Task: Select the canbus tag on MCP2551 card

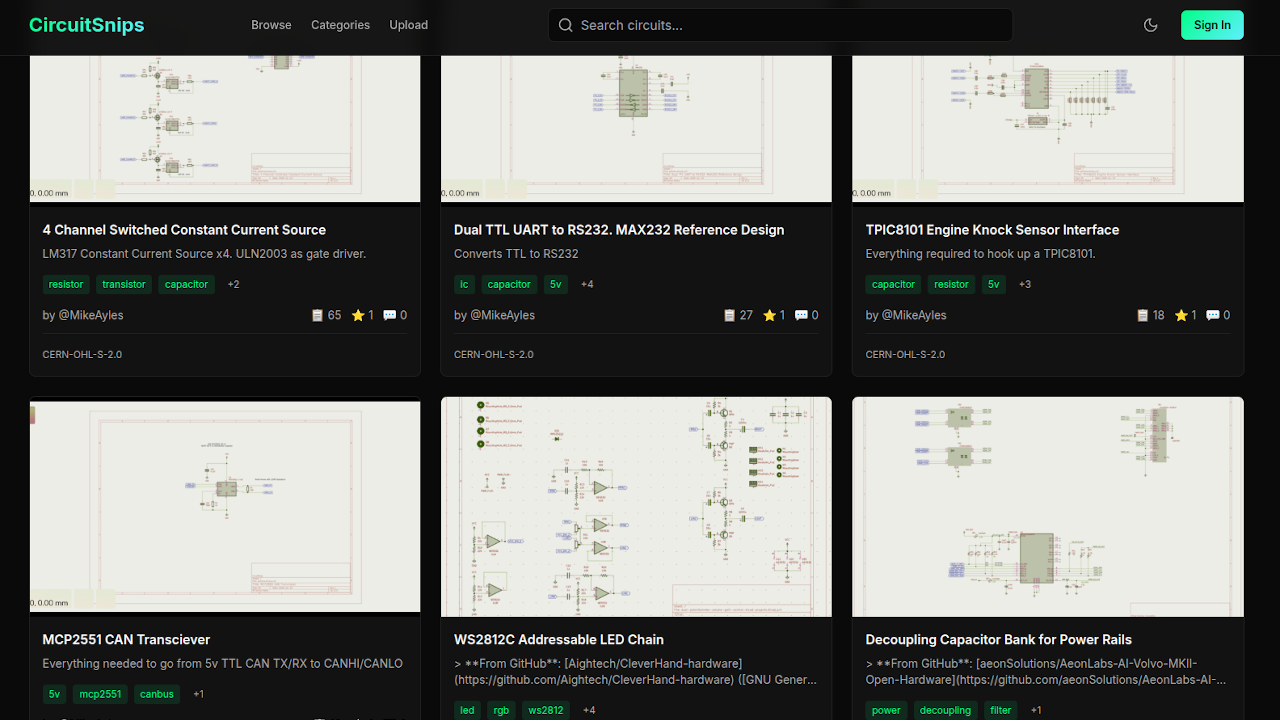Action: (157, 694)
